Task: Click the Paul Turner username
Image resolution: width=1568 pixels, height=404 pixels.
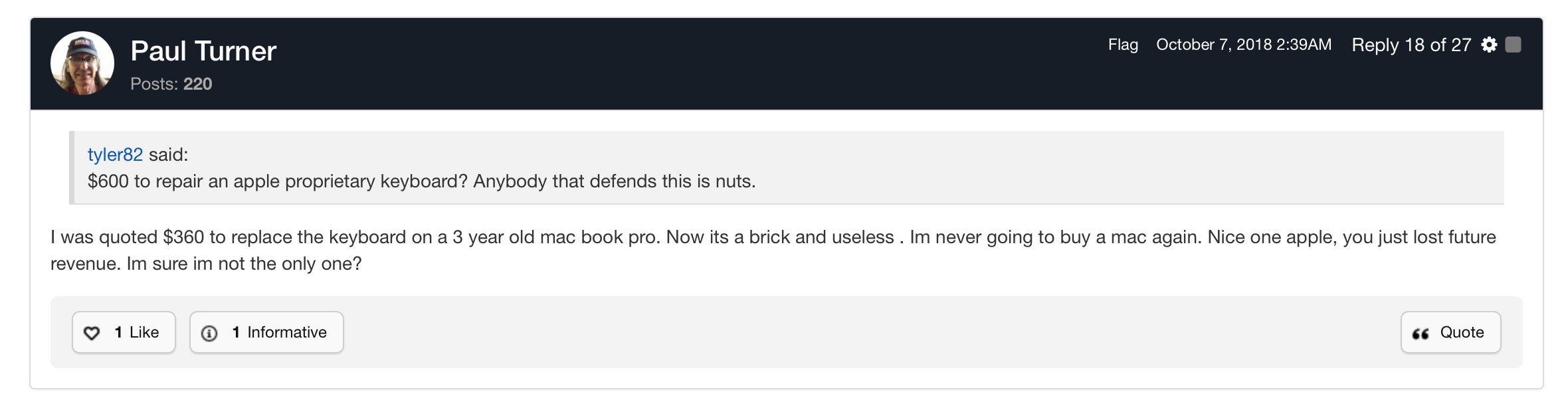Action: (203, 51)
